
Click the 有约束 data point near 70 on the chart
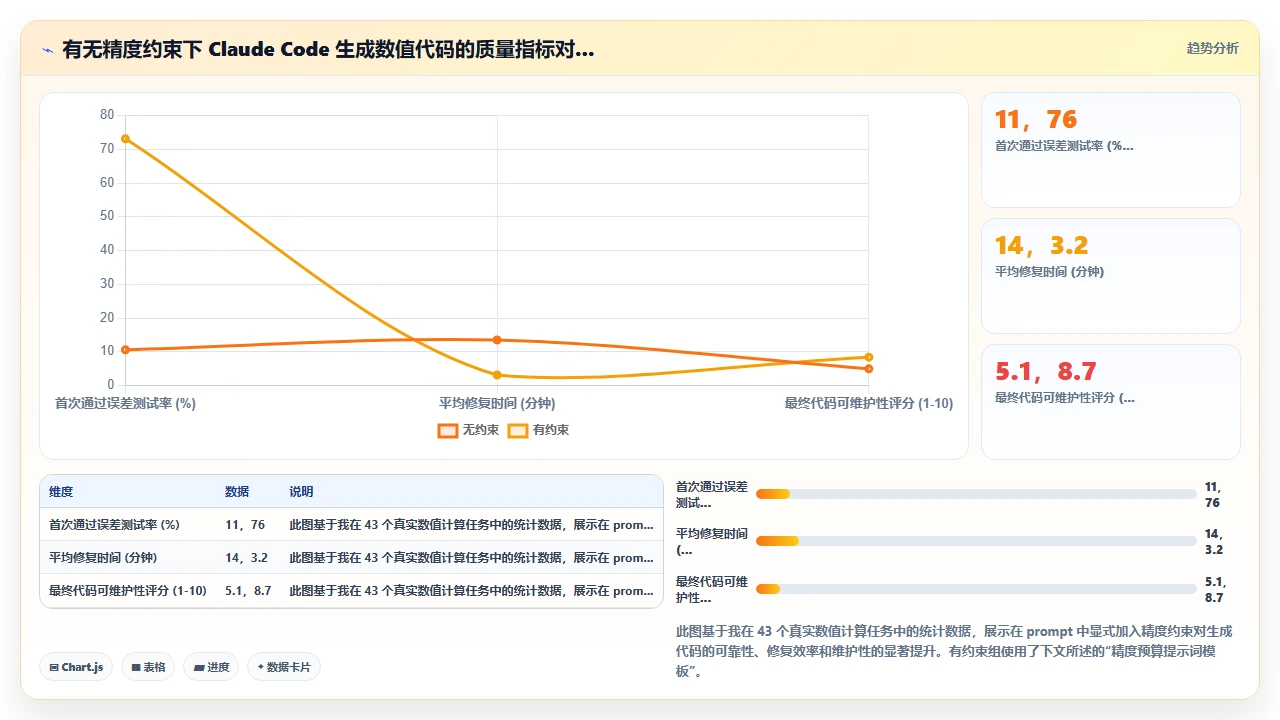click(x=125, y=138)
